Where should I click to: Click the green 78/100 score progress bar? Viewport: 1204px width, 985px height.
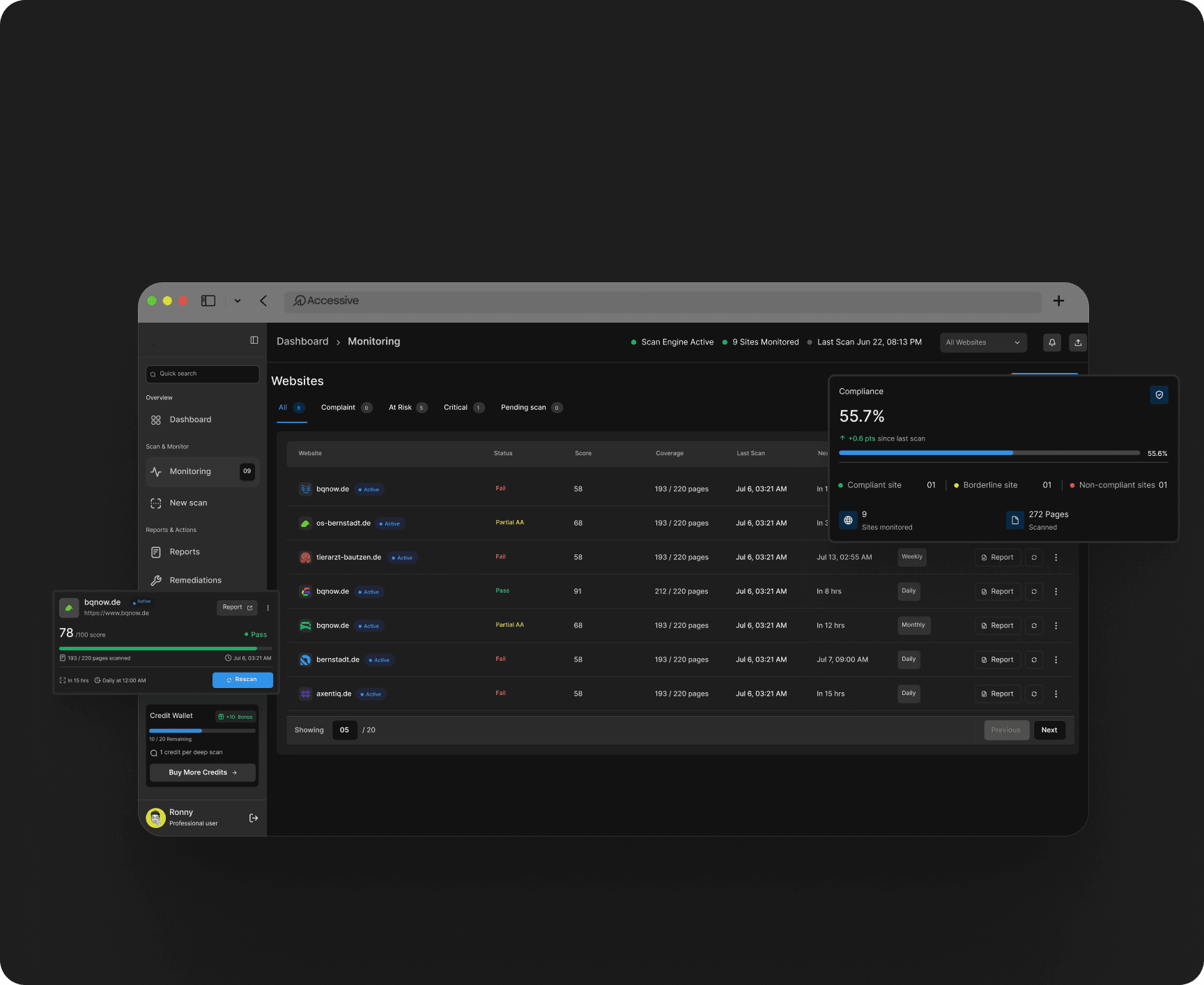tap(166, 648)
